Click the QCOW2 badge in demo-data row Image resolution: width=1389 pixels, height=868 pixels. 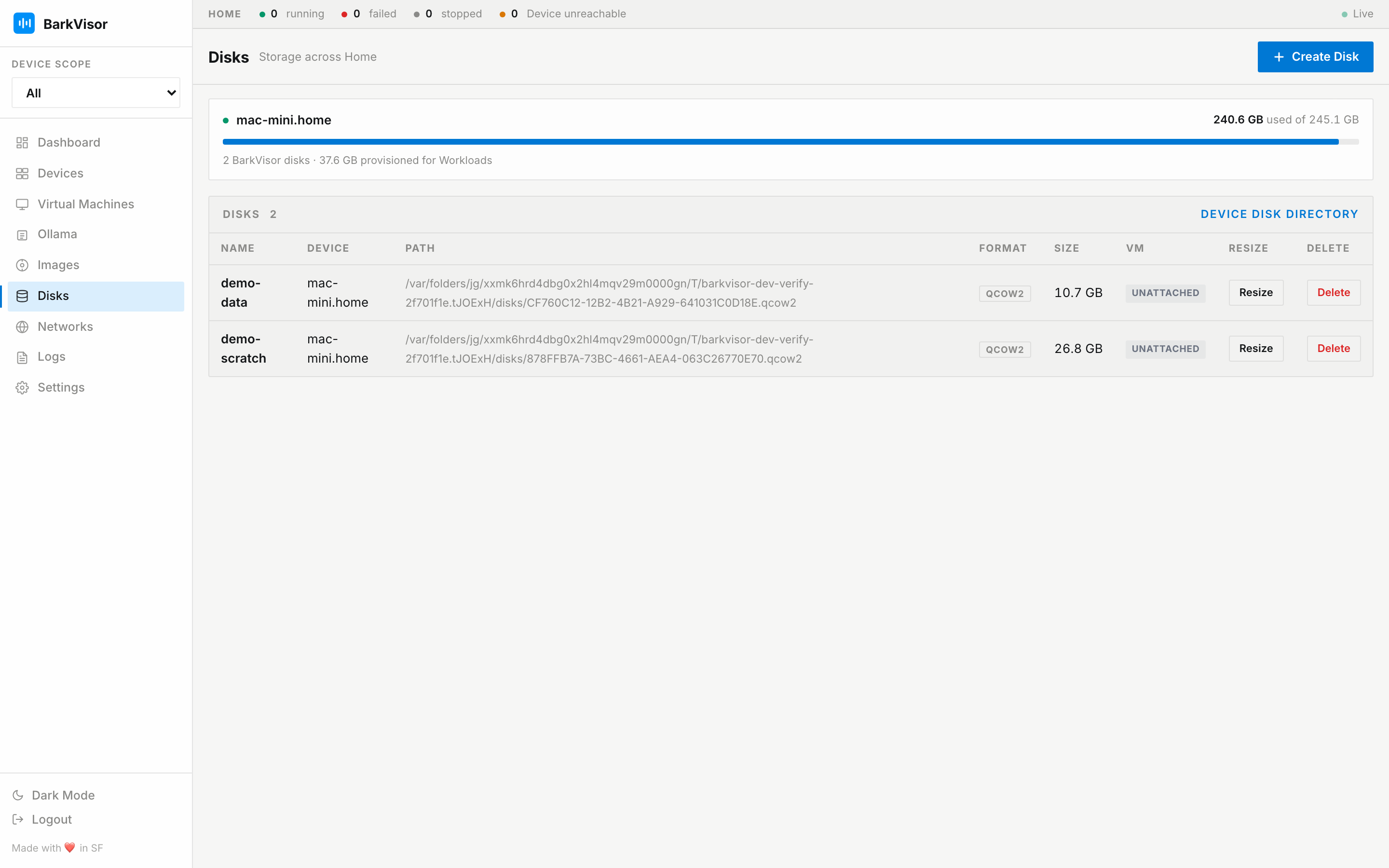[x=1005, y=293]
